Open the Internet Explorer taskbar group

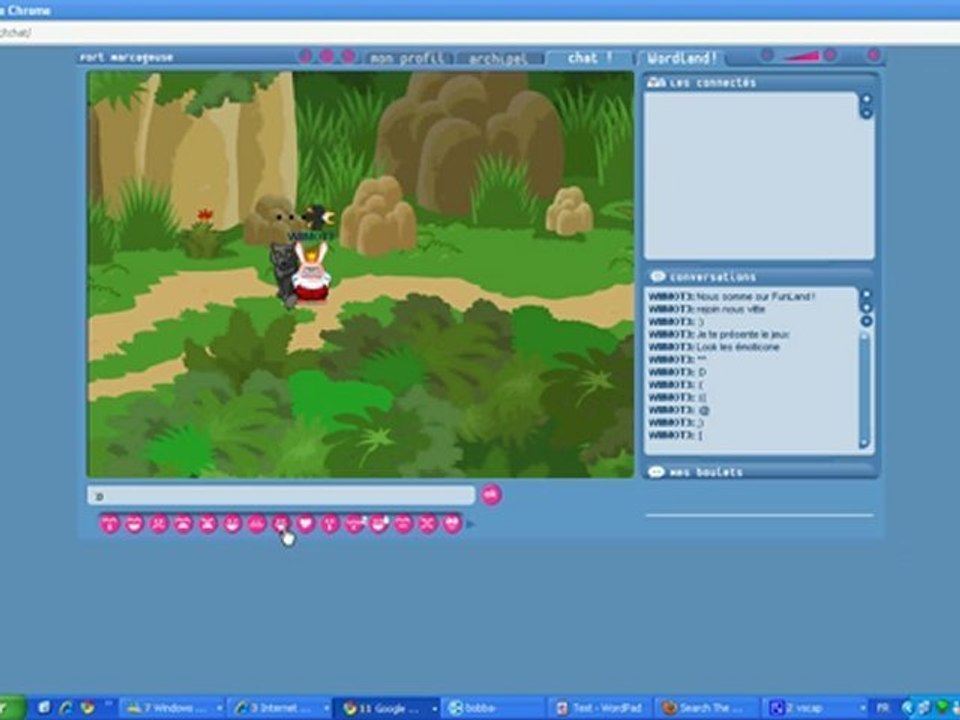click(x=279, y=708)
